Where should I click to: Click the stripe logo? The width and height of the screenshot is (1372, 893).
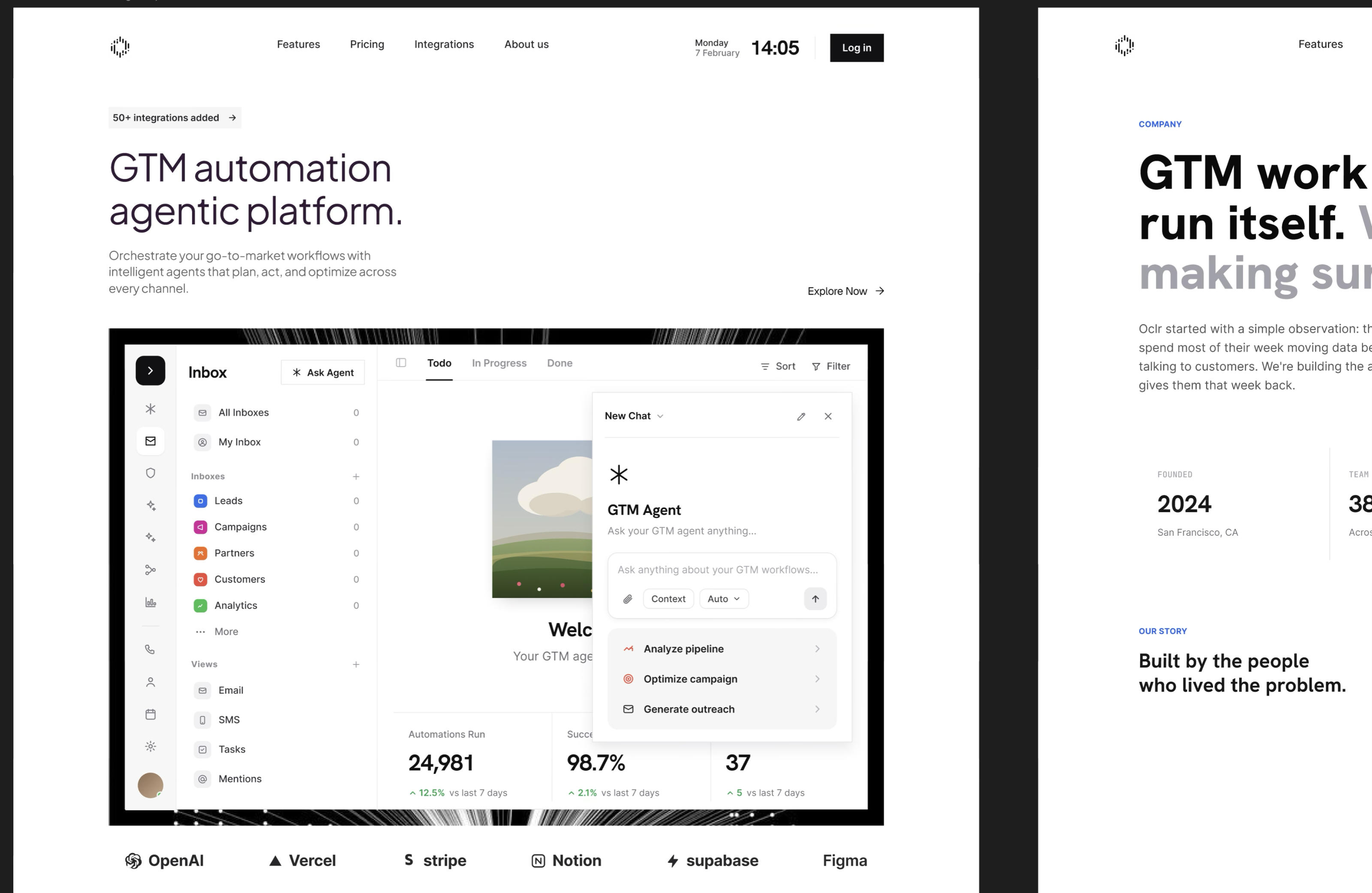[x=435, y=861]
